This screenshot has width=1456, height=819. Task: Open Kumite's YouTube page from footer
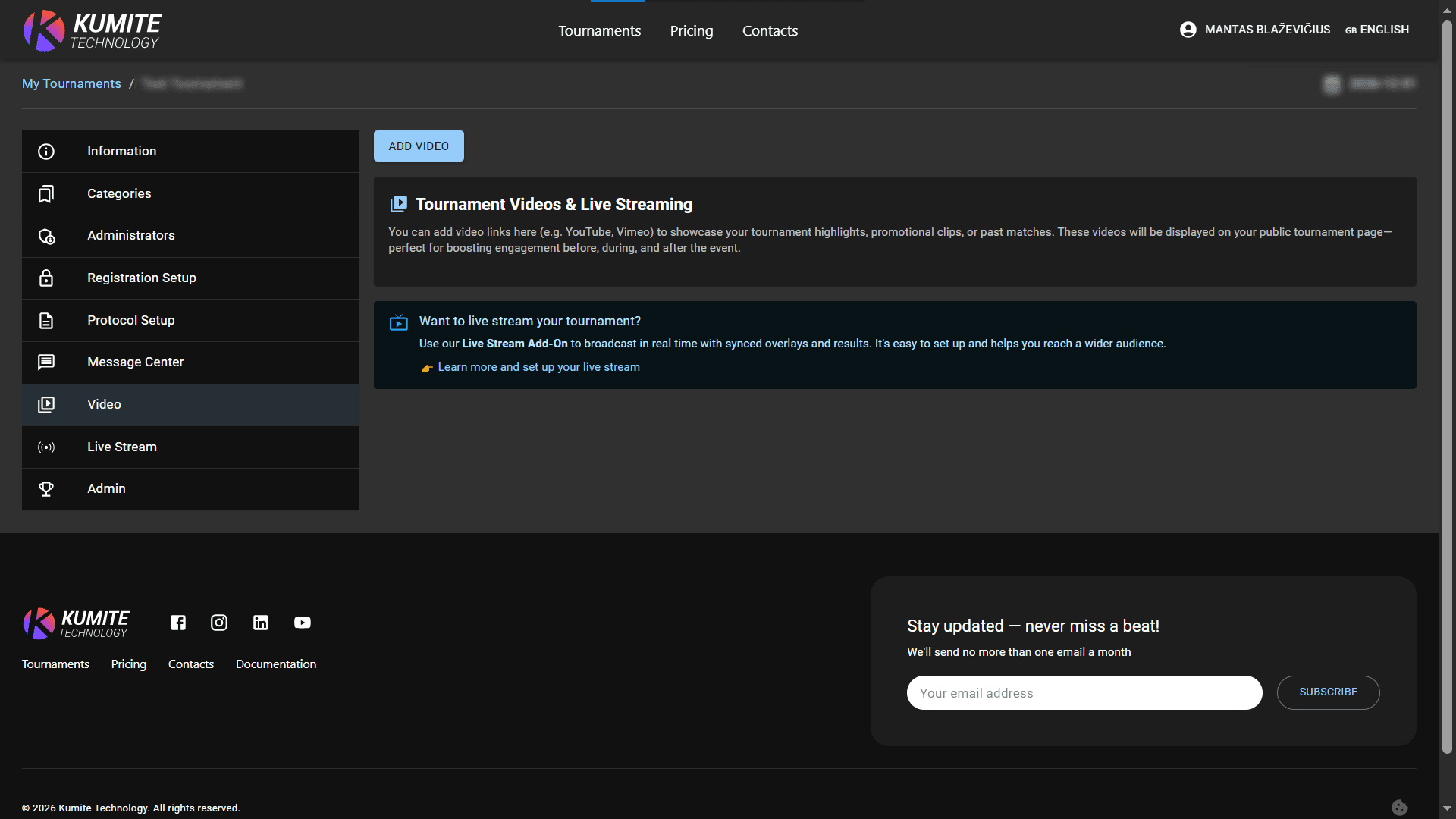click(x=302, y=623)
